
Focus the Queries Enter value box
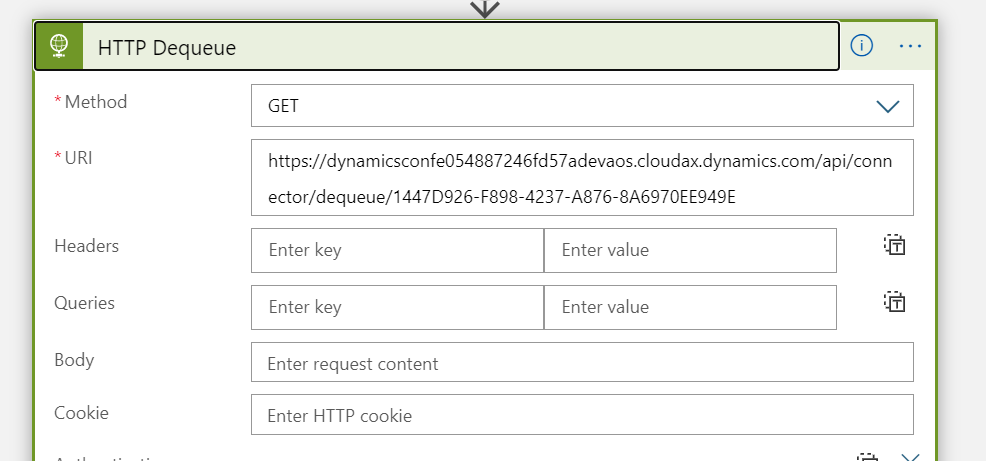(690, 307)
